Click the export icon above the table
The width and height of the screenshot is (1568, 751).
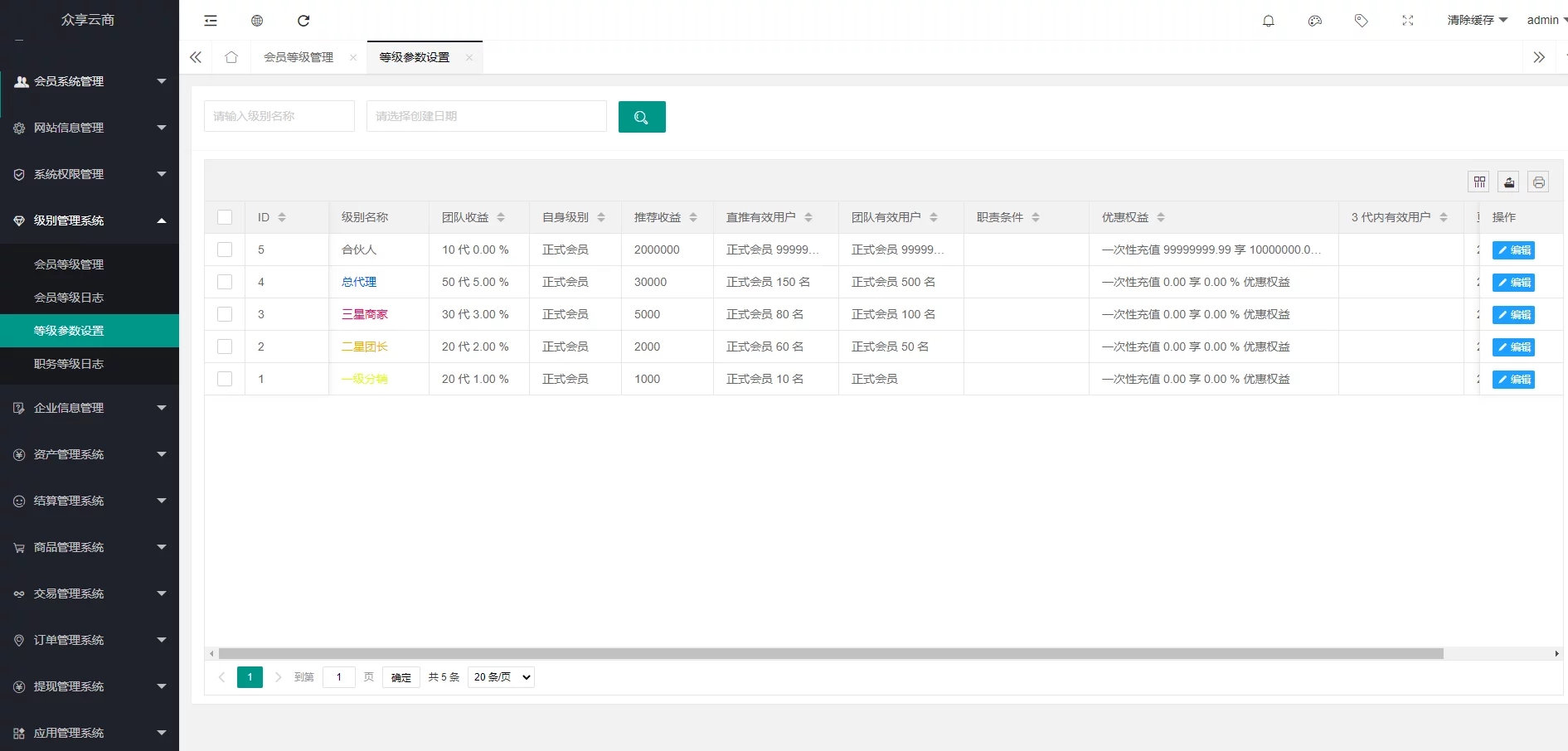pos(1509,182)
